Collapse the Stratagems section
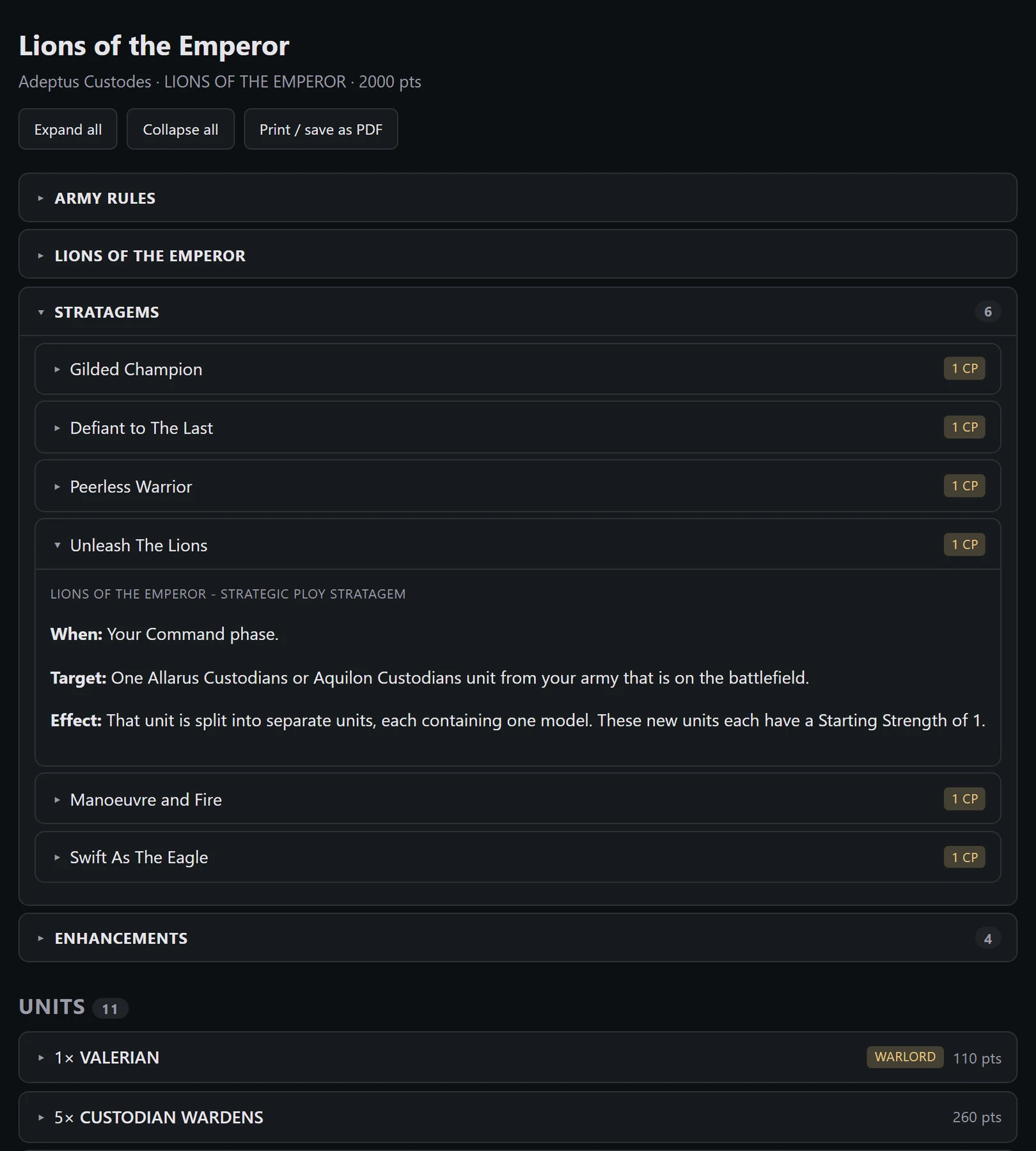The width and height of the screenshot is (1036, 1151). coord(517,312)
